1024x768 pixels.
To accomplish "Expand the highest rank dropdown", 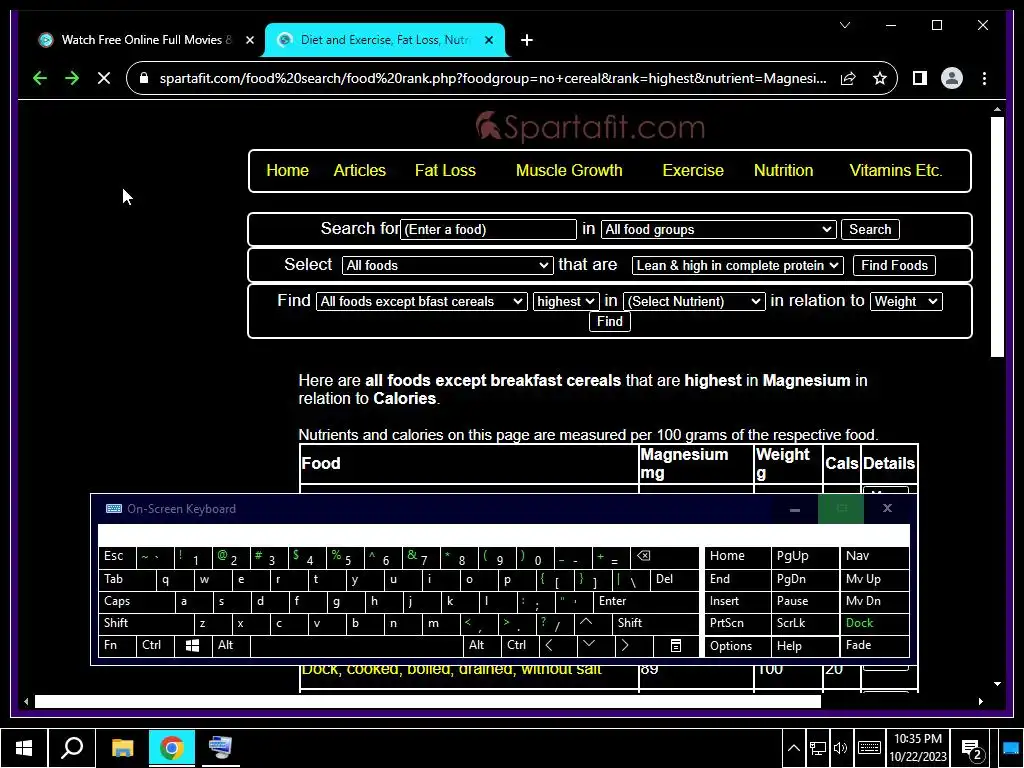I will [566, 301].
